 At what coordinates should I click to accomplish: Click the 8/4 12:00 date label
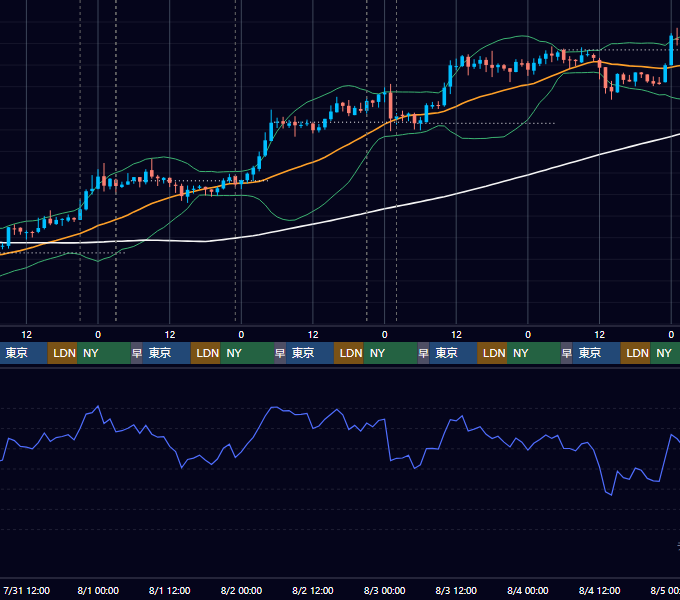click(599, 590)
